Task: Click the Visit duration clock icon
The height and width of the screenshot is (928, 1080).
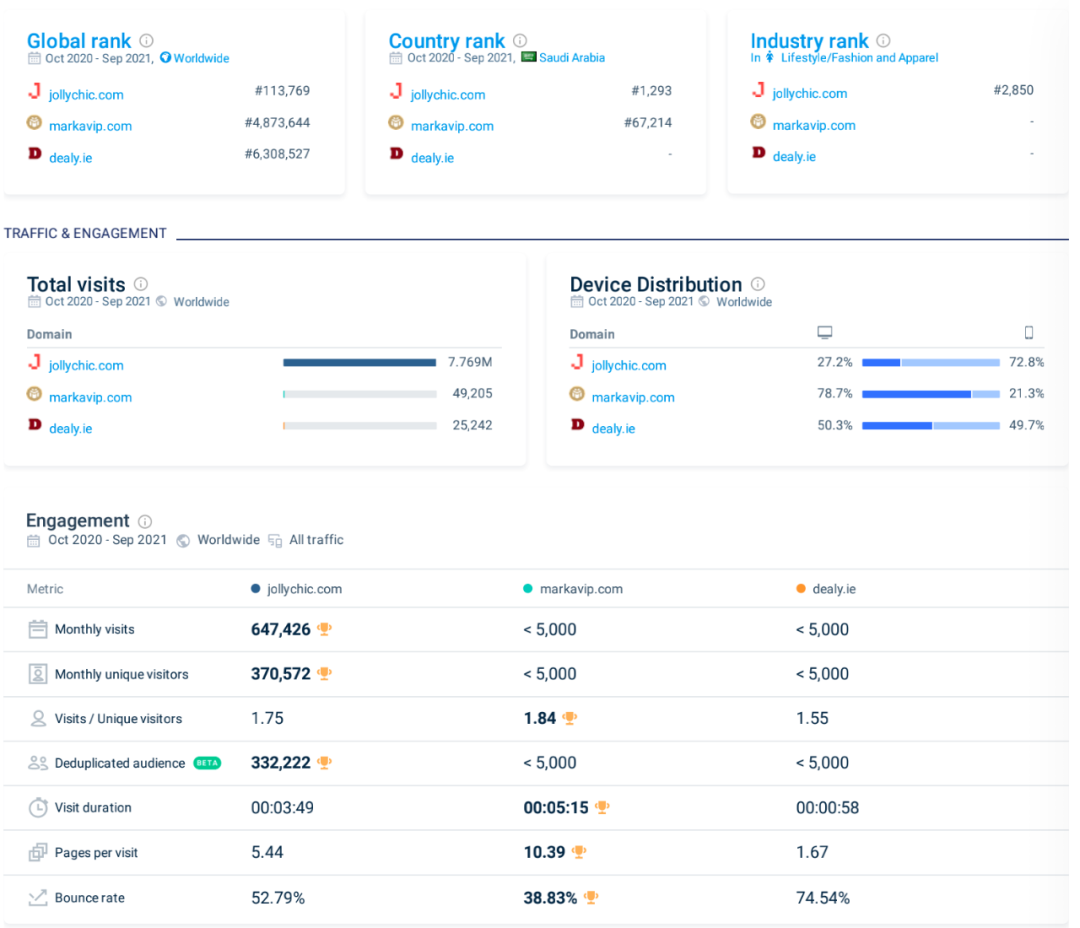Action: [x=38, y=807]
